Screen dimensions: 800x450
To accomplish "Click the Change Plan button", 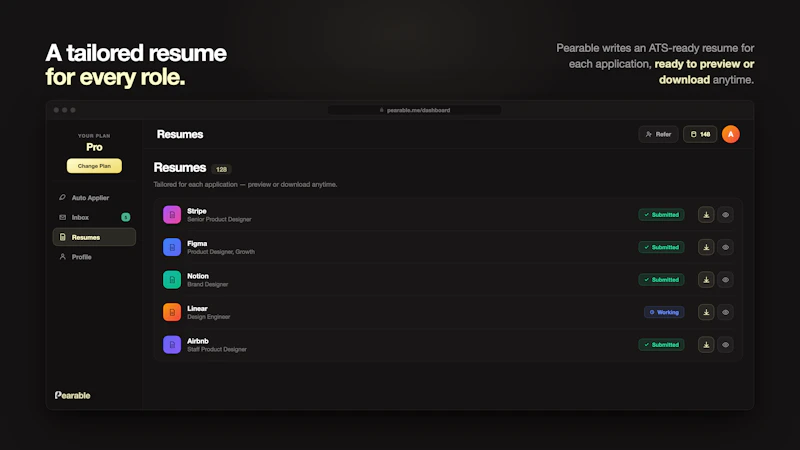I will (94, 166).
